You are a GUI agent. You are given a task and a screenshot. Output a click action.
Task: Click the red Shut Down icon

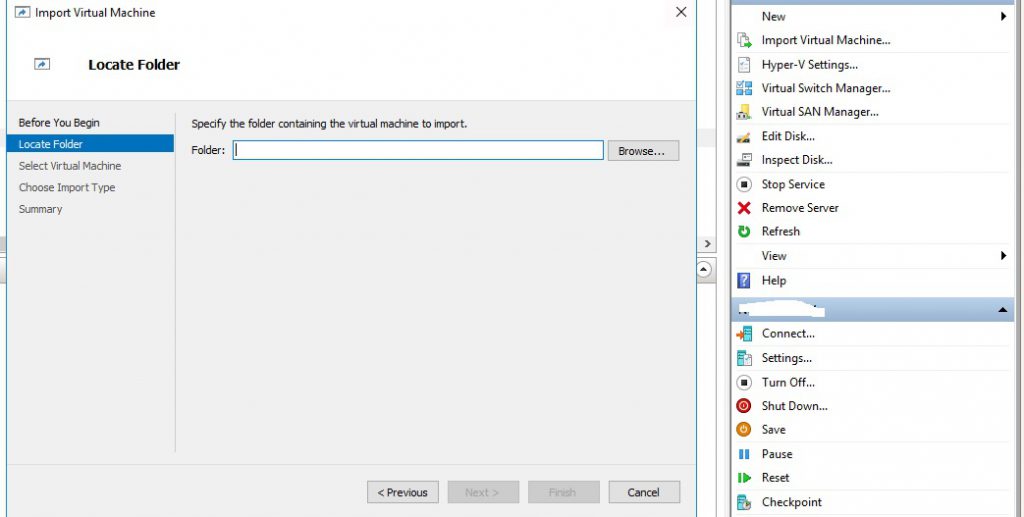coord(744,406)
